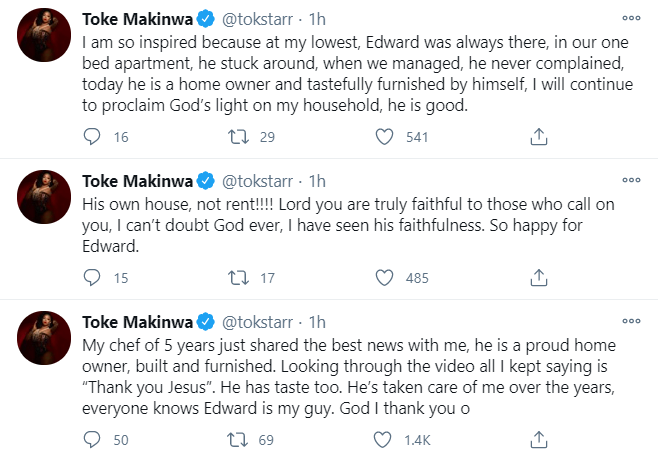Share the "My chef of 5 years" tweet

537,438
